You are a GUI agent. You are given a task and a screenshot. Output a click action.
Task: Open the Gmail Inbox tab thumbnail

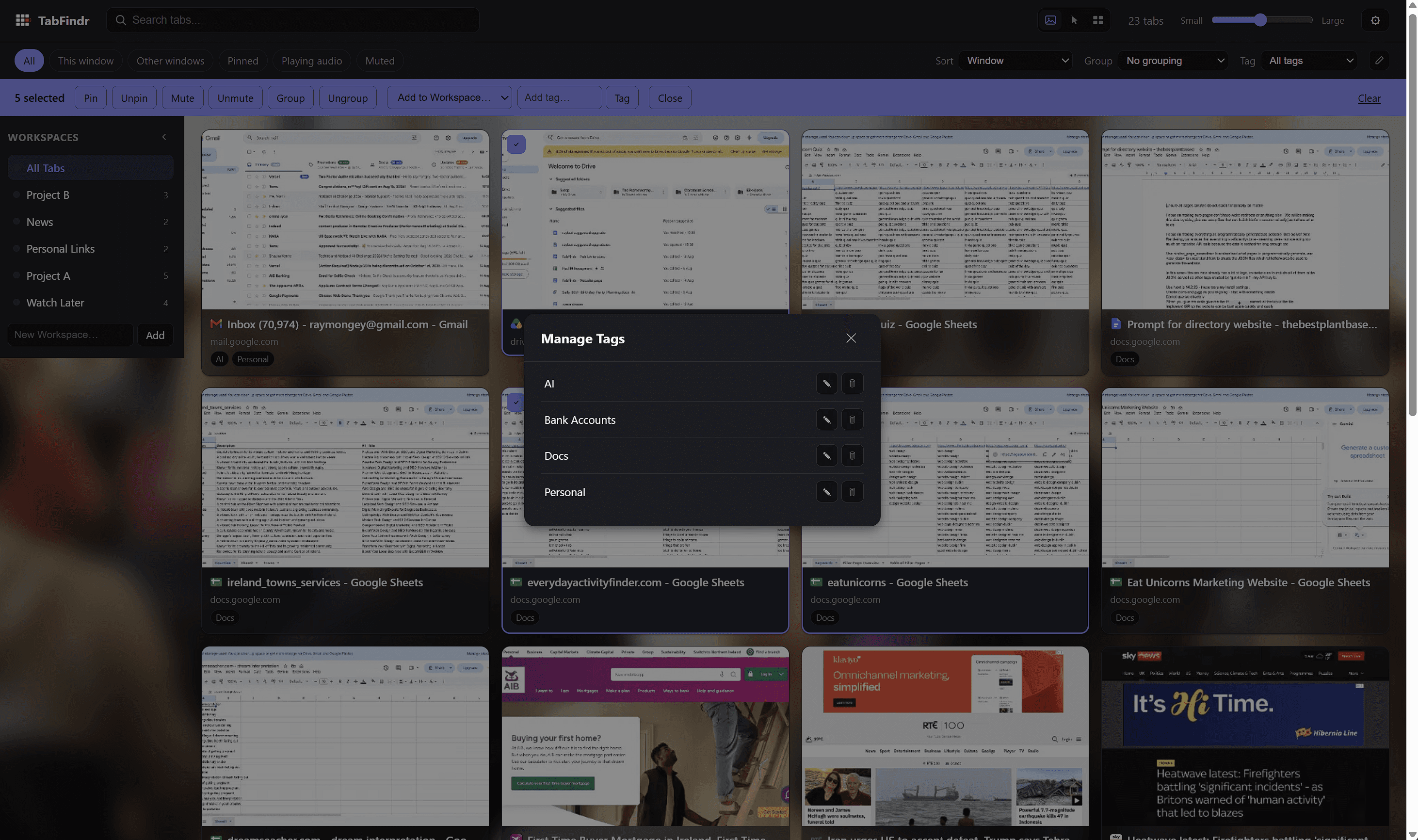345,220
